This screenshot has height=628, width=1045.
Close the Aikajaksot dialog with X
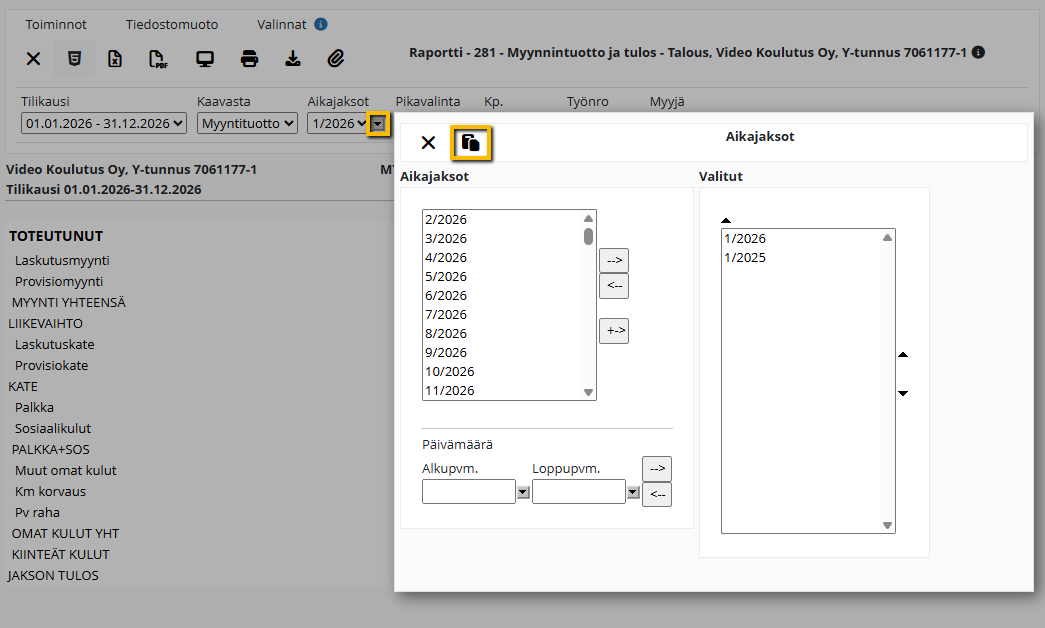[x=429, y=143]
